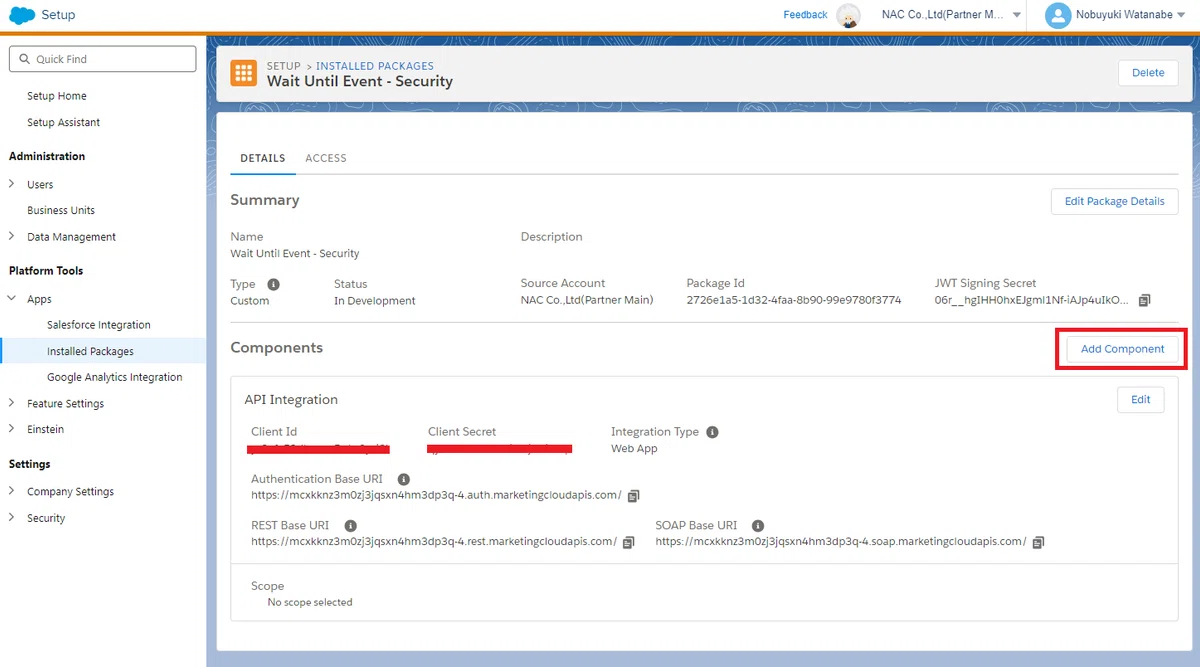Open the Feedback link

(x=805, y=15)
